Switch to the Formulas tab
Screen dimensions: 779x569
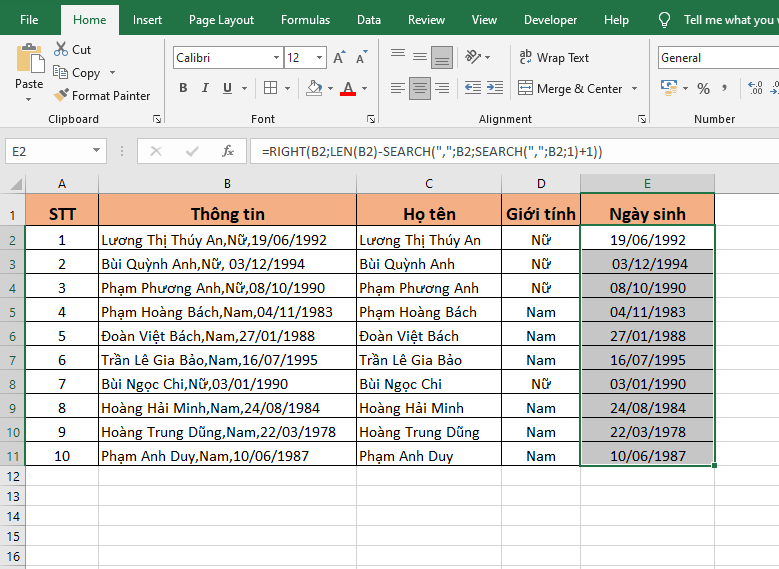pyautogui.click(x=305, y=20)
